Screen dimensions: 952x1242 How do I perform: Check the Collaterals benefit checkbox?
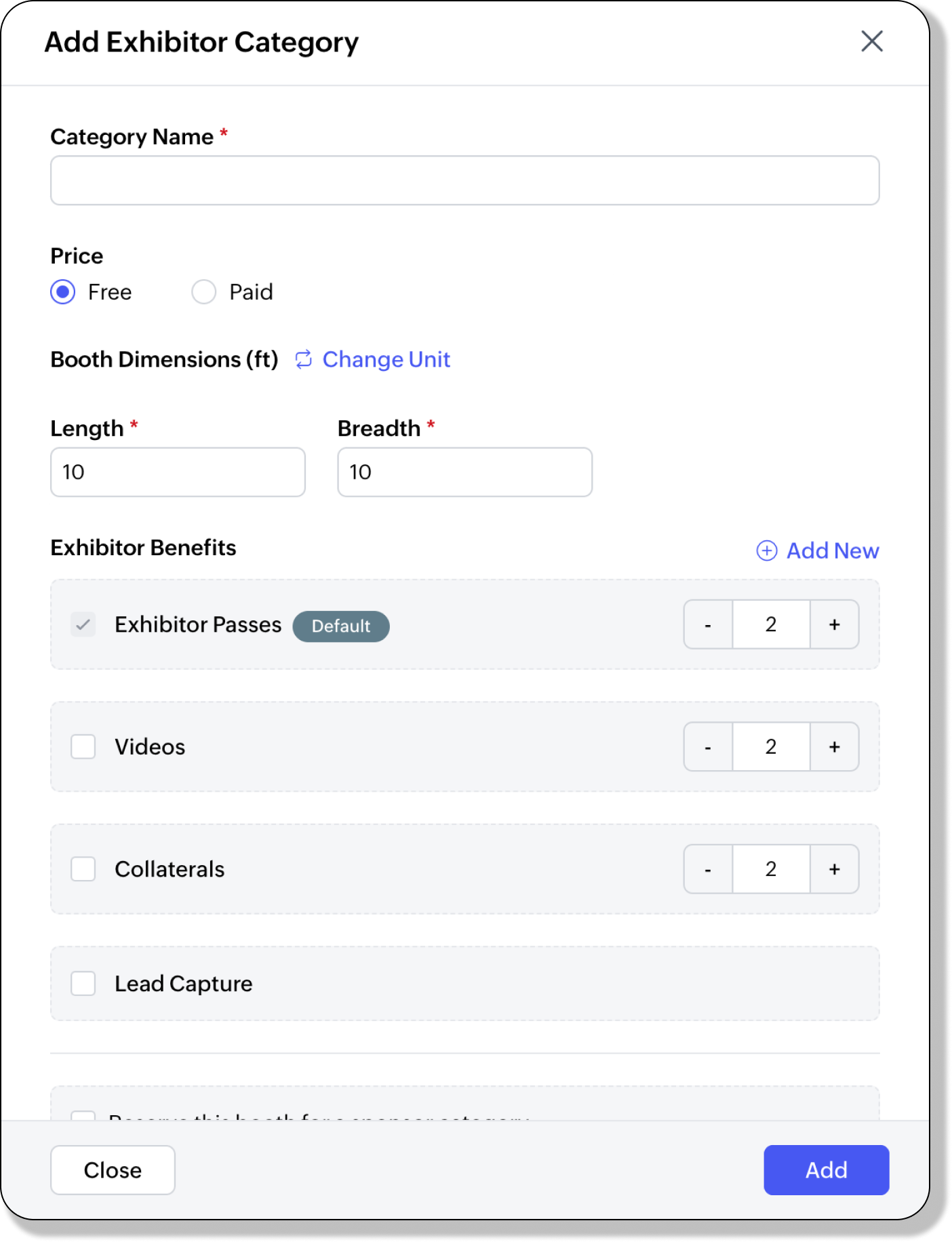[83, 869]
